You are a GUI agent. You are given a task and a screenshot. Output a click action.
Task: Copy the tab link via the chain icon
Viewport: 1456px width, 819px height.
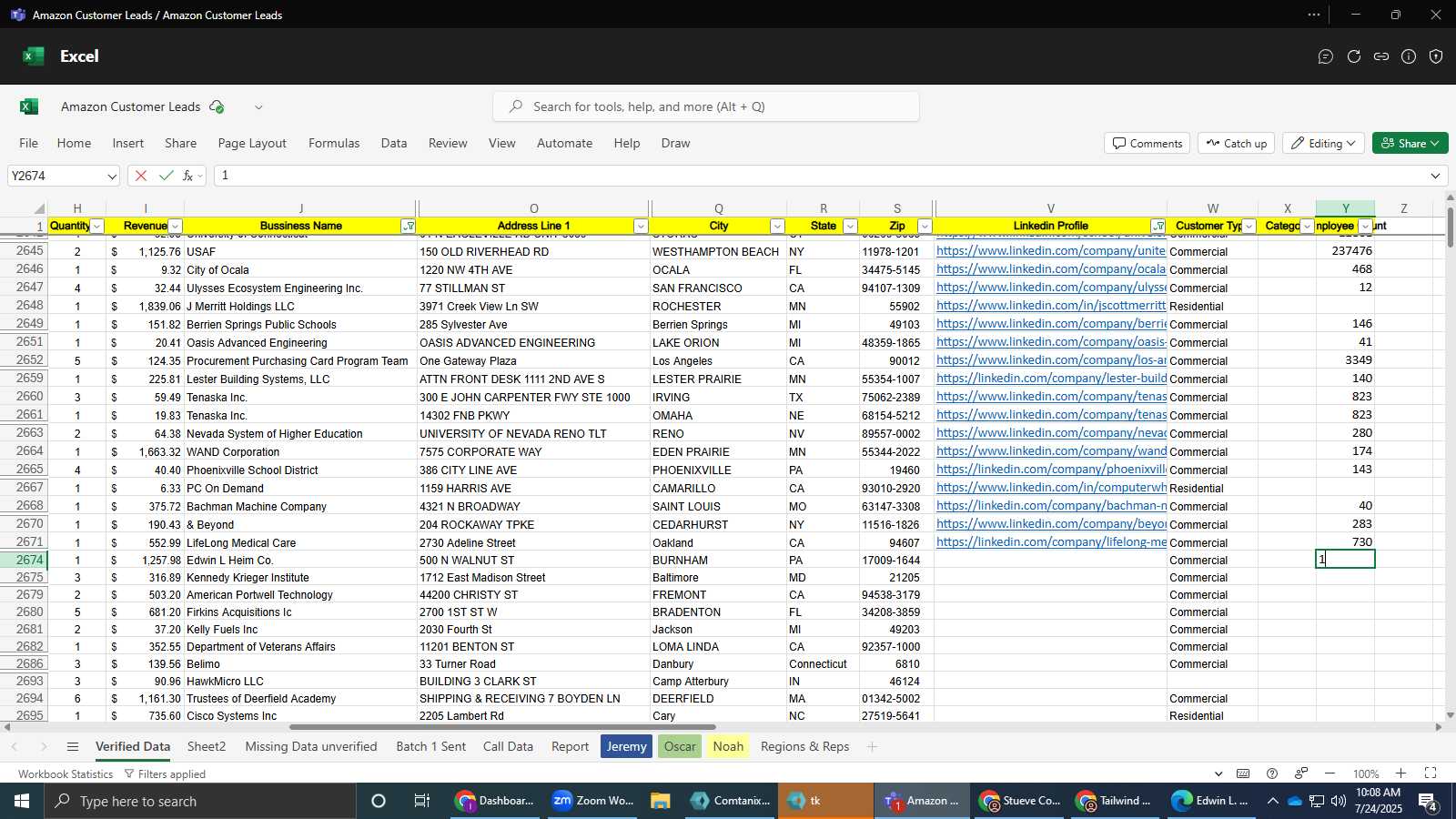tap(1381, 56)
